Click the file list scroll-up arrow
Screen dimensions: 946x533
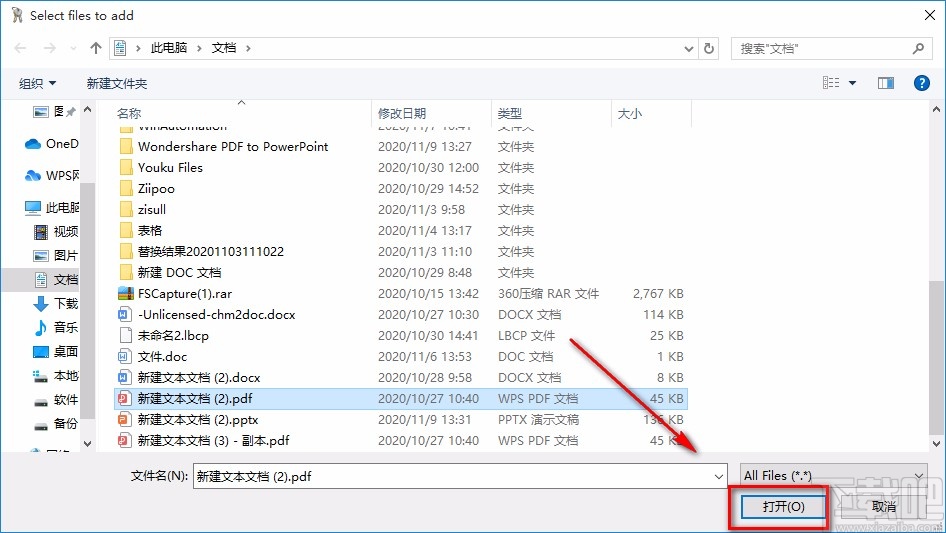[936, 109]
